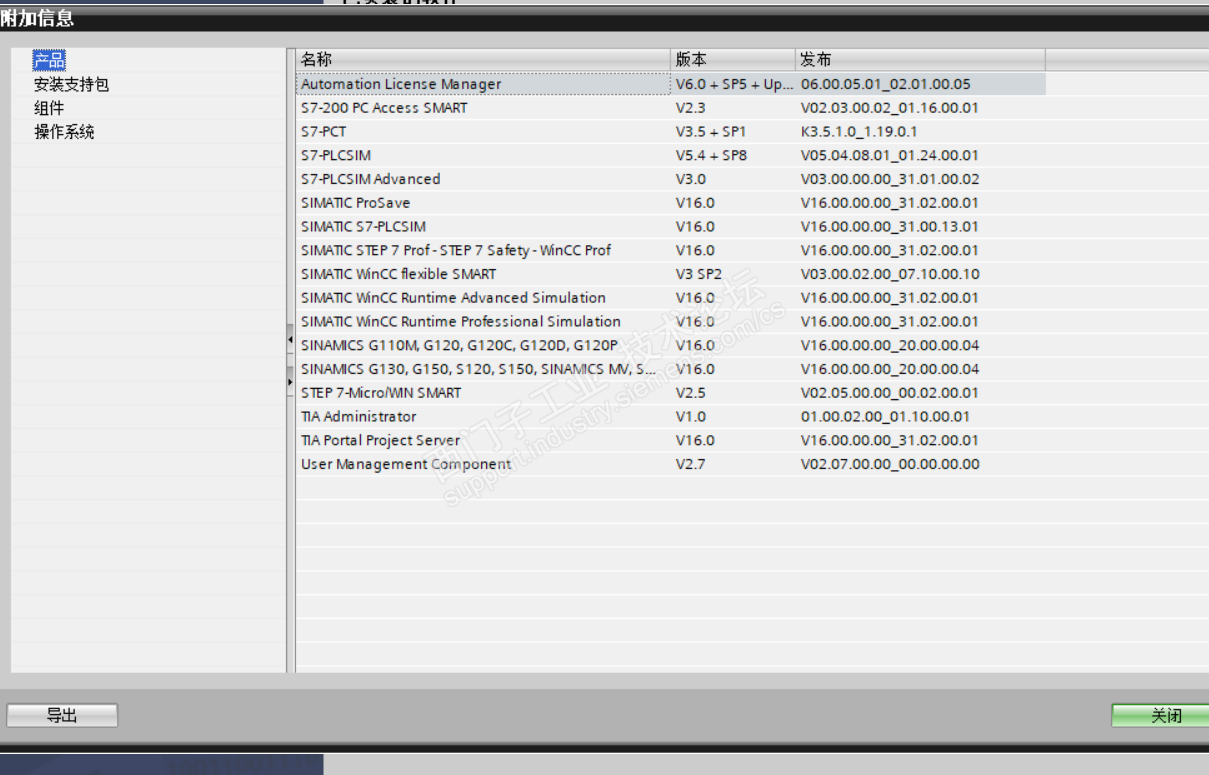Click release value V02.05.00.00_00.02.00.01
The width and height of the screenshot is (1209, 775).
tap(890, 393)
